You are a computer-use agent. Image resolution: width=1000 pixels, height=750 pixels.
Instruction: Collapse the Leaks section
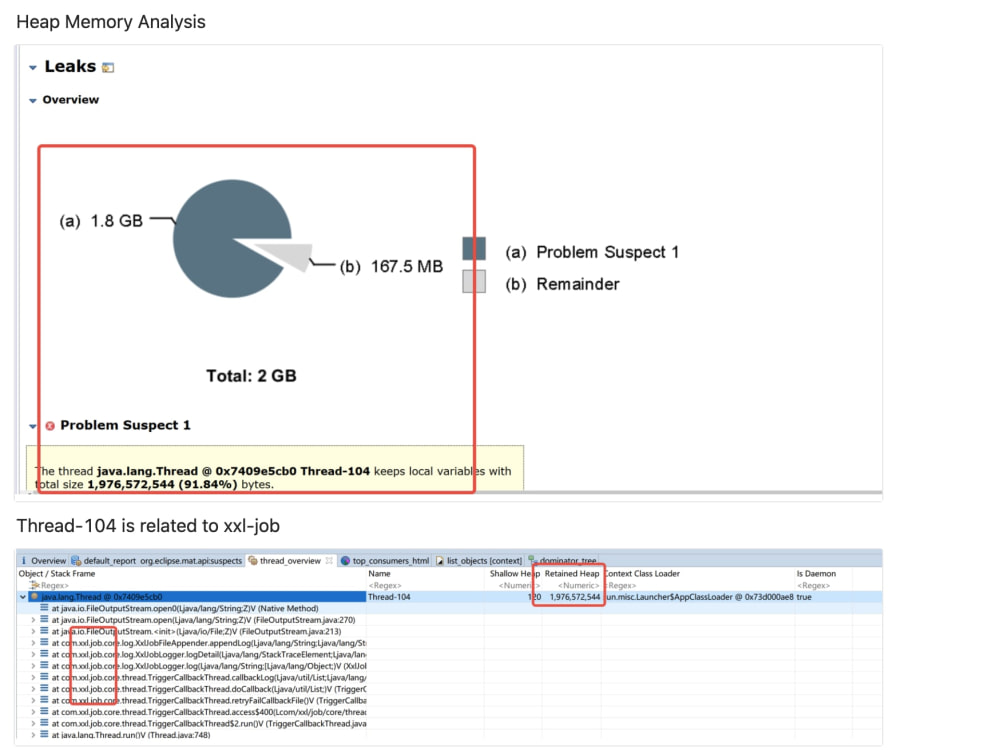pos(33,67)
